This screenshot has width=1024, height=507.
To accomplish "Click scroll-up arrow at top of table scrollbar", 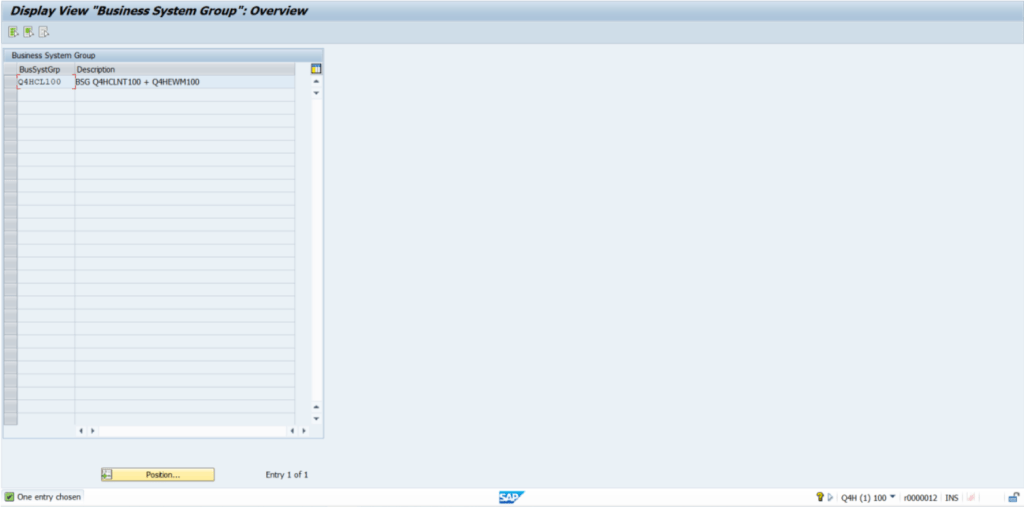I will (x=316, y=81).
